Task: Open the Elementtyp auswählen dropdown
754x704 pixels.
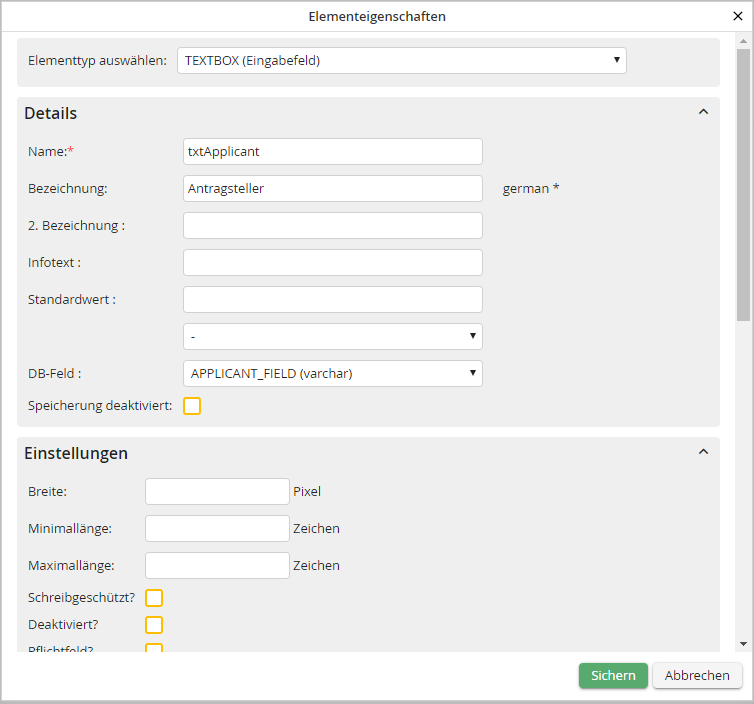Action: [x=401, y=60]
